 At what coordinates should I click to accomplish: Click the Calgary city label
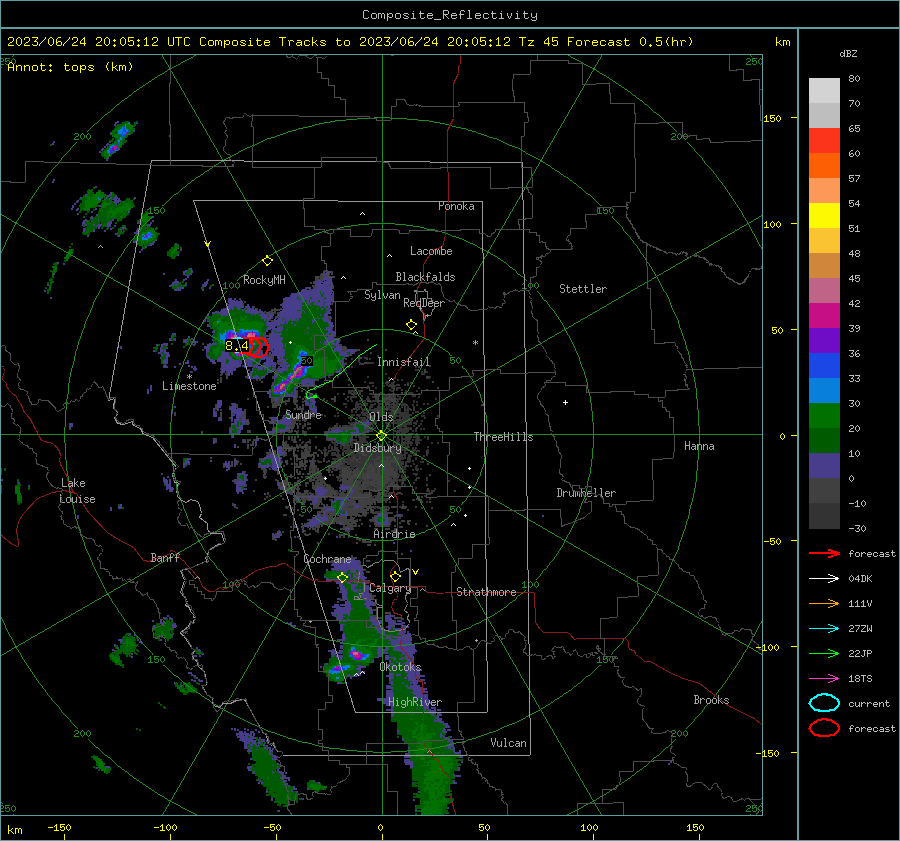click(x=390, y=588)
